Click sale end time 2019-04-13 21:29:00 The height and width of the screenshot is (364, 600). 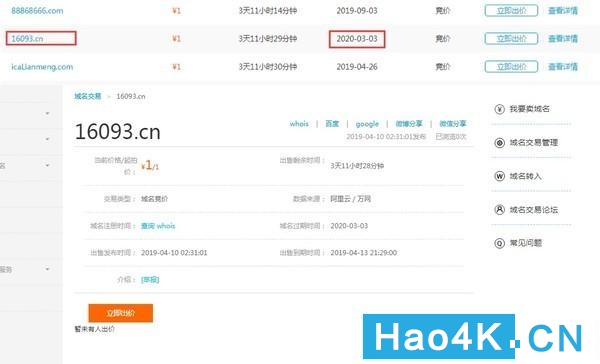(364, 253)
